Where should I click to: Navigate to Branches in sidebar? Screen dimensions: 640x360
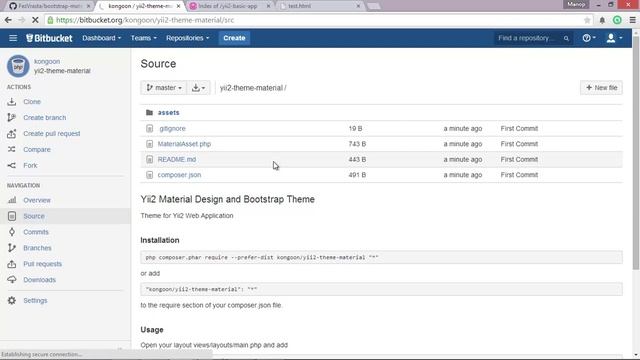coord(37,248)
